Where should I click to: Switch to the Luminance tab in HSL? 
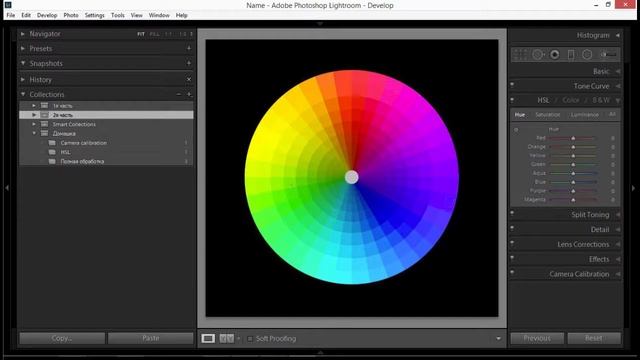(x=584, y=115)
